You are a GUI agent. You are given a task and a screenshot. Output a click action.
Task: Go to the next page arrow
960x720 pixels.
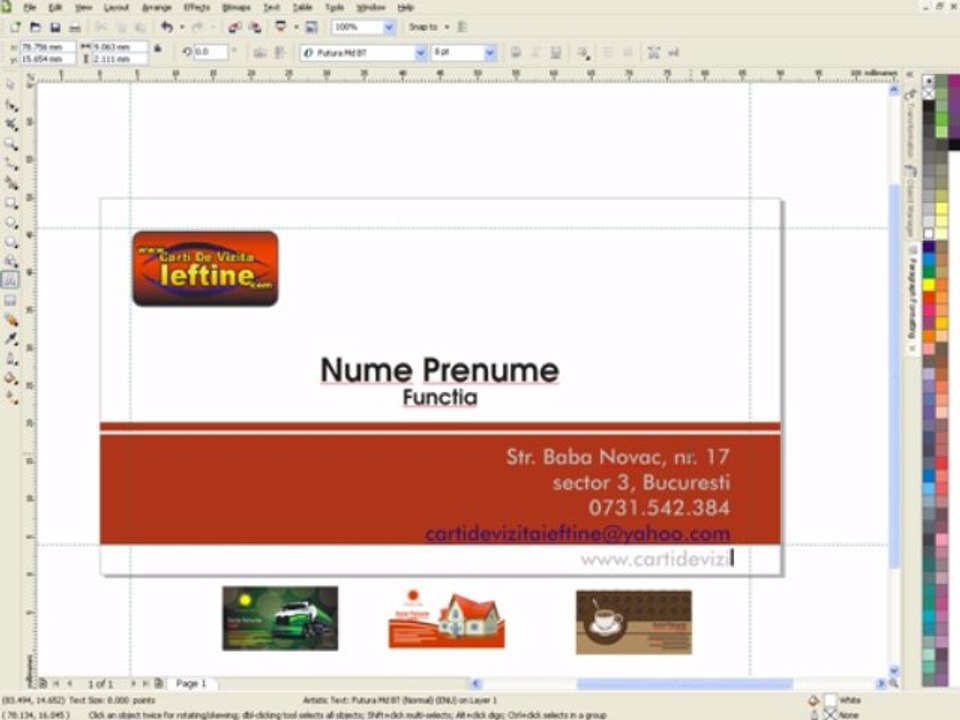[133, 683]
